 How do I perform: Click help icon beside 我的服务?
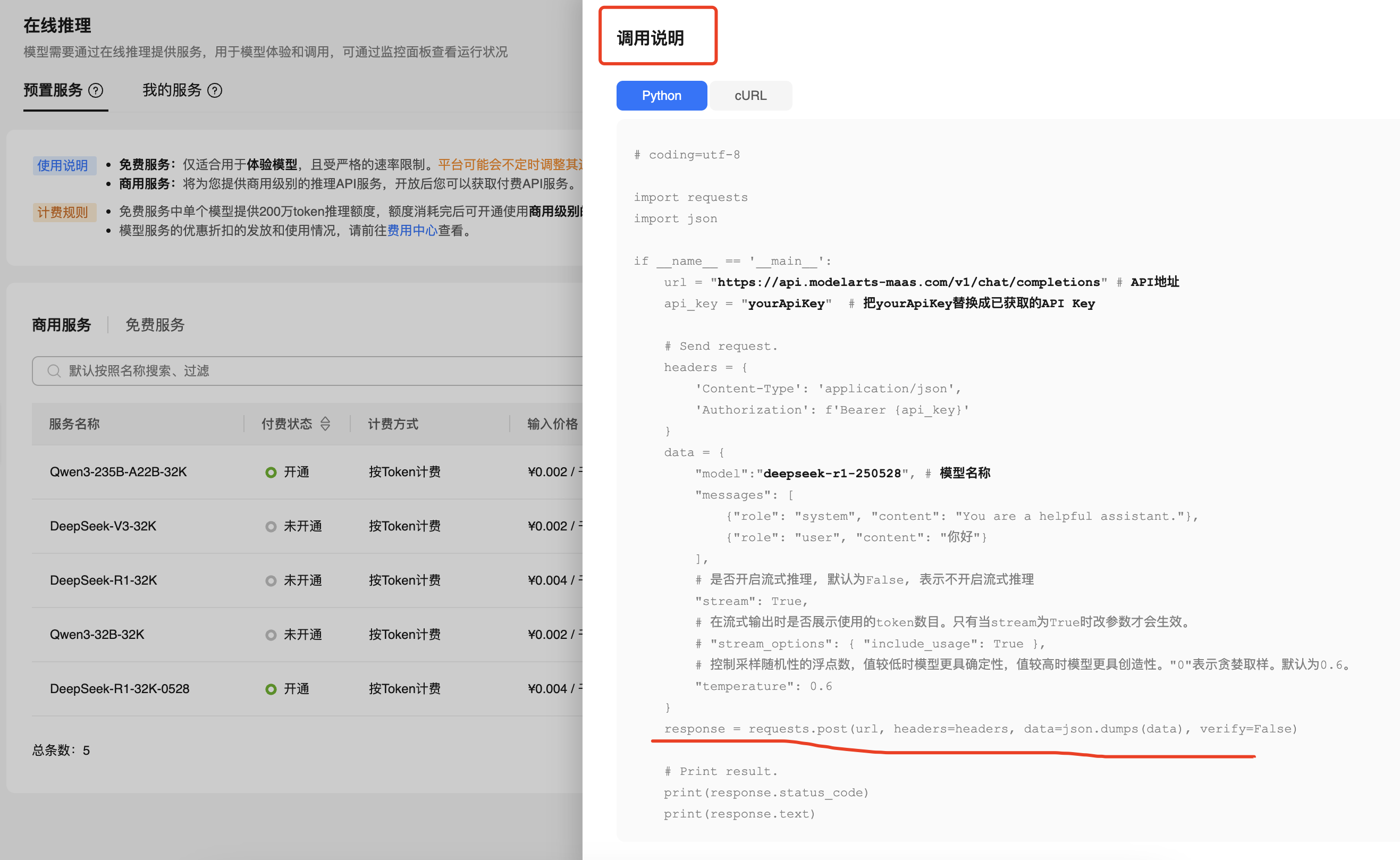pos(214,90)
